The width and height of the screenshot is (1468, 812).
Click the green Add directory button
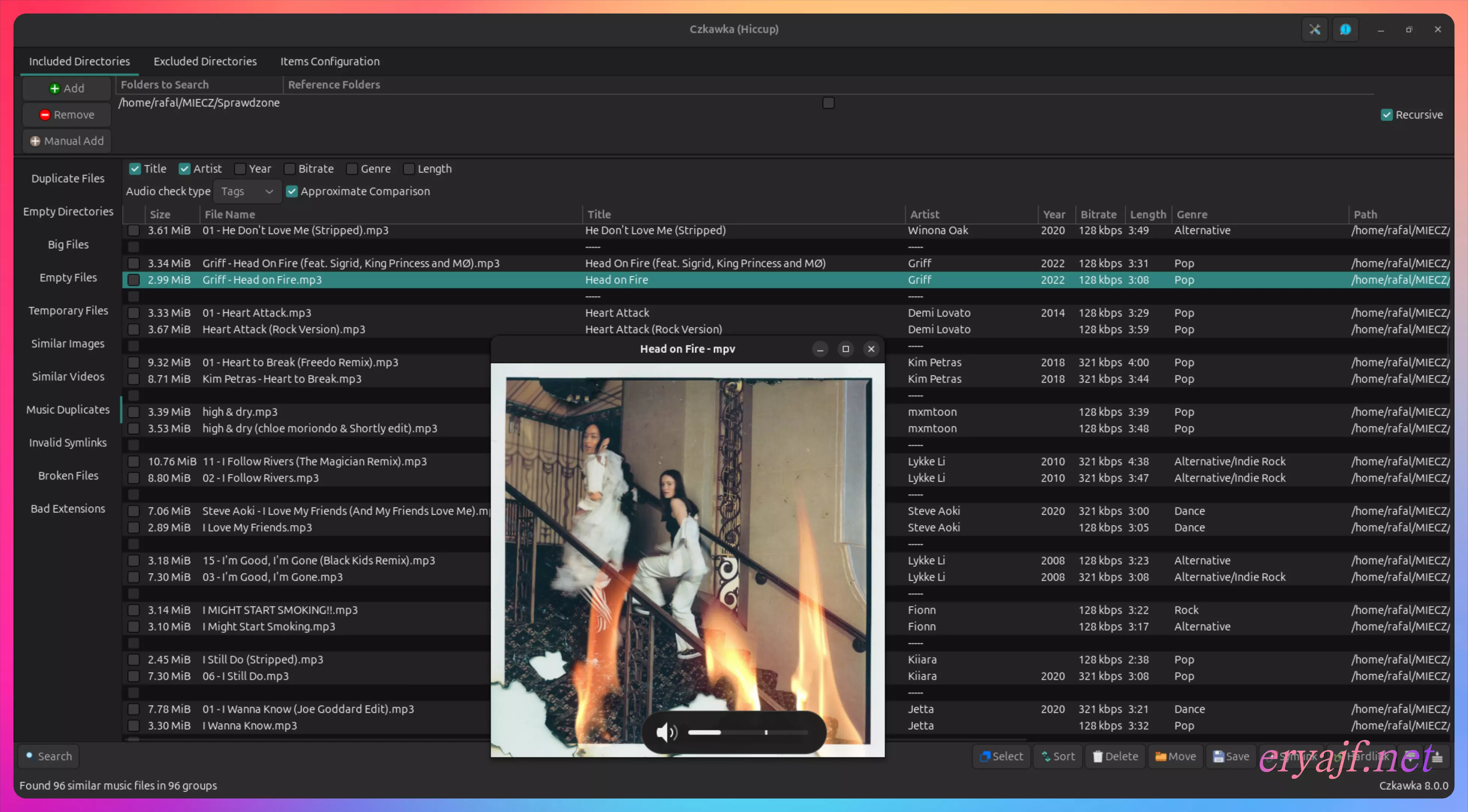click(67, 88)
